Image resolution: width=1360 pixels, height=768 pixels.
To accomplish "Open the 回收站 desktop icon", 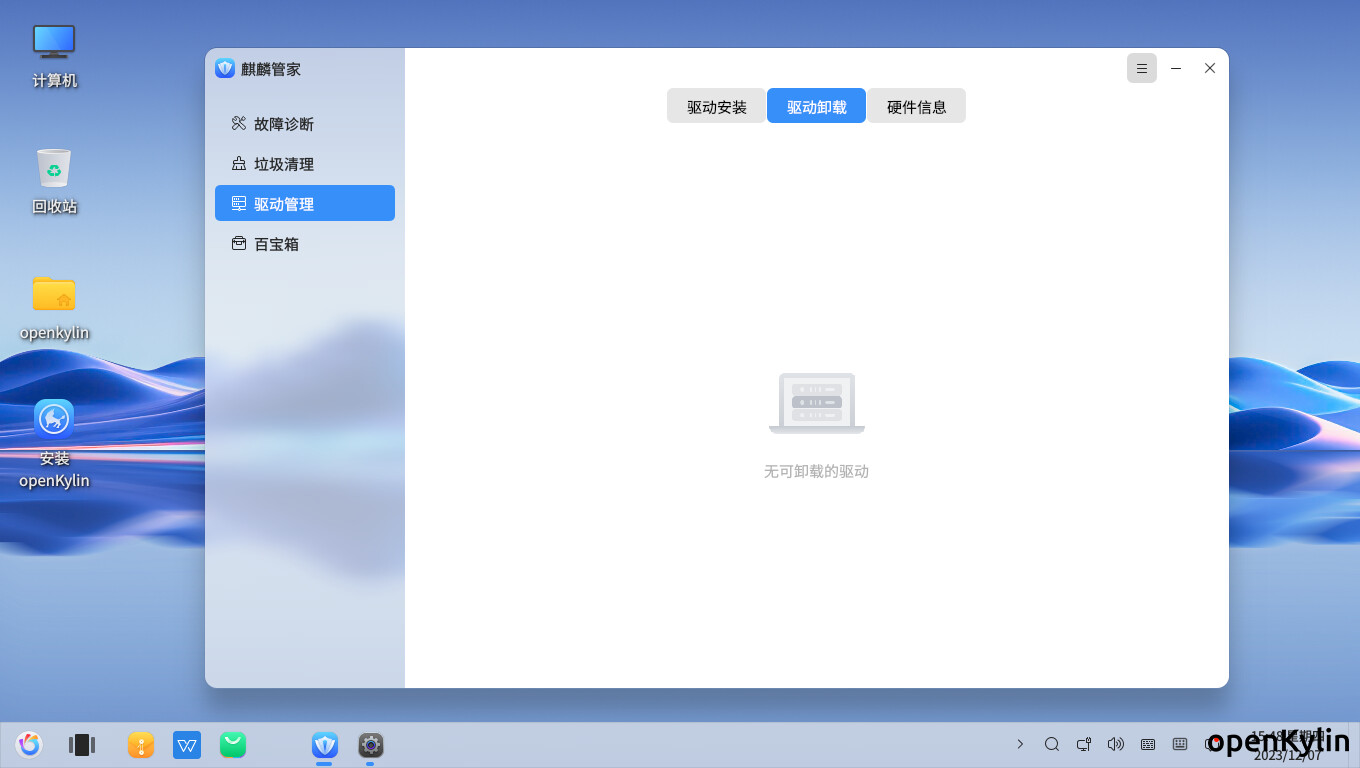I will 54,180.
